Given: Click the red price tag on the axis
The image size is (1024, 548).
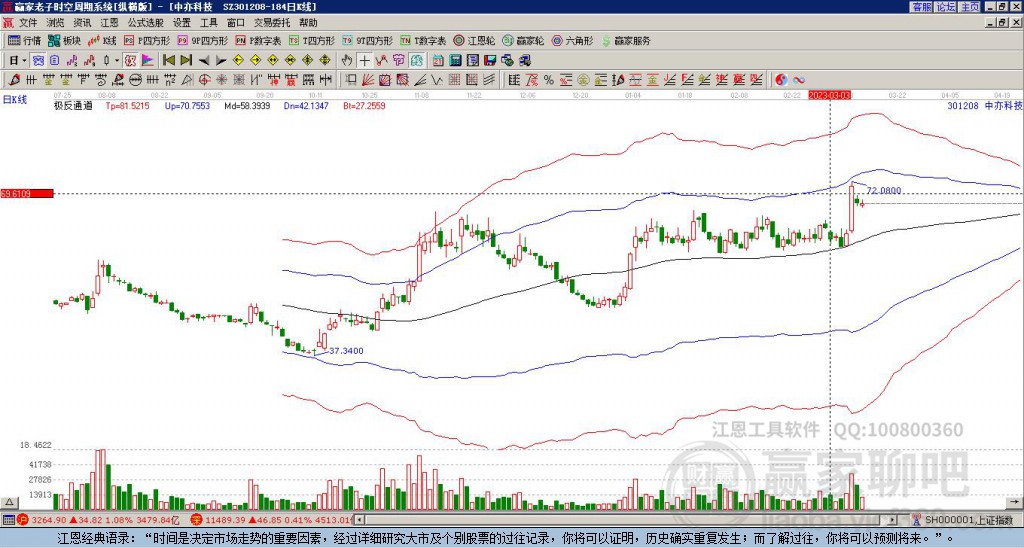Looking at the screenshot, I should click(x=27, y=194).
